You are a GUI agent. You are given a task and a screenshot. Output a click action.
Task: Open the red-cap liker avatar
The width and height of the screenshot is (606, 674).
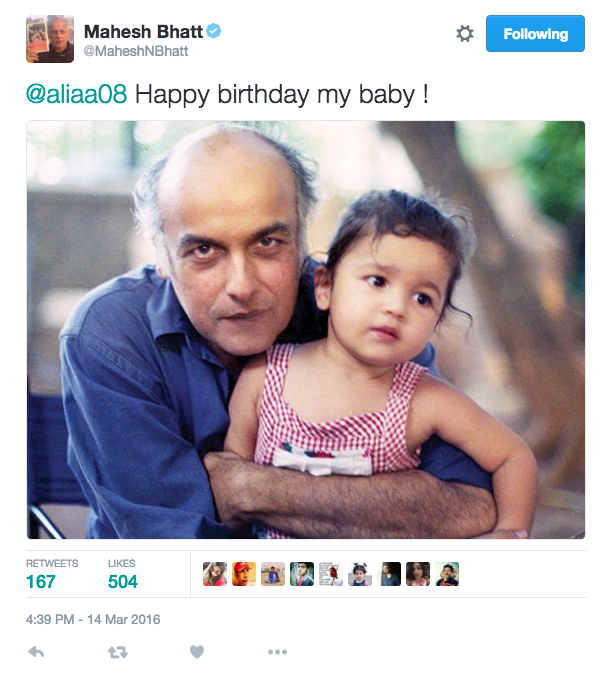[x=244, y=574]
